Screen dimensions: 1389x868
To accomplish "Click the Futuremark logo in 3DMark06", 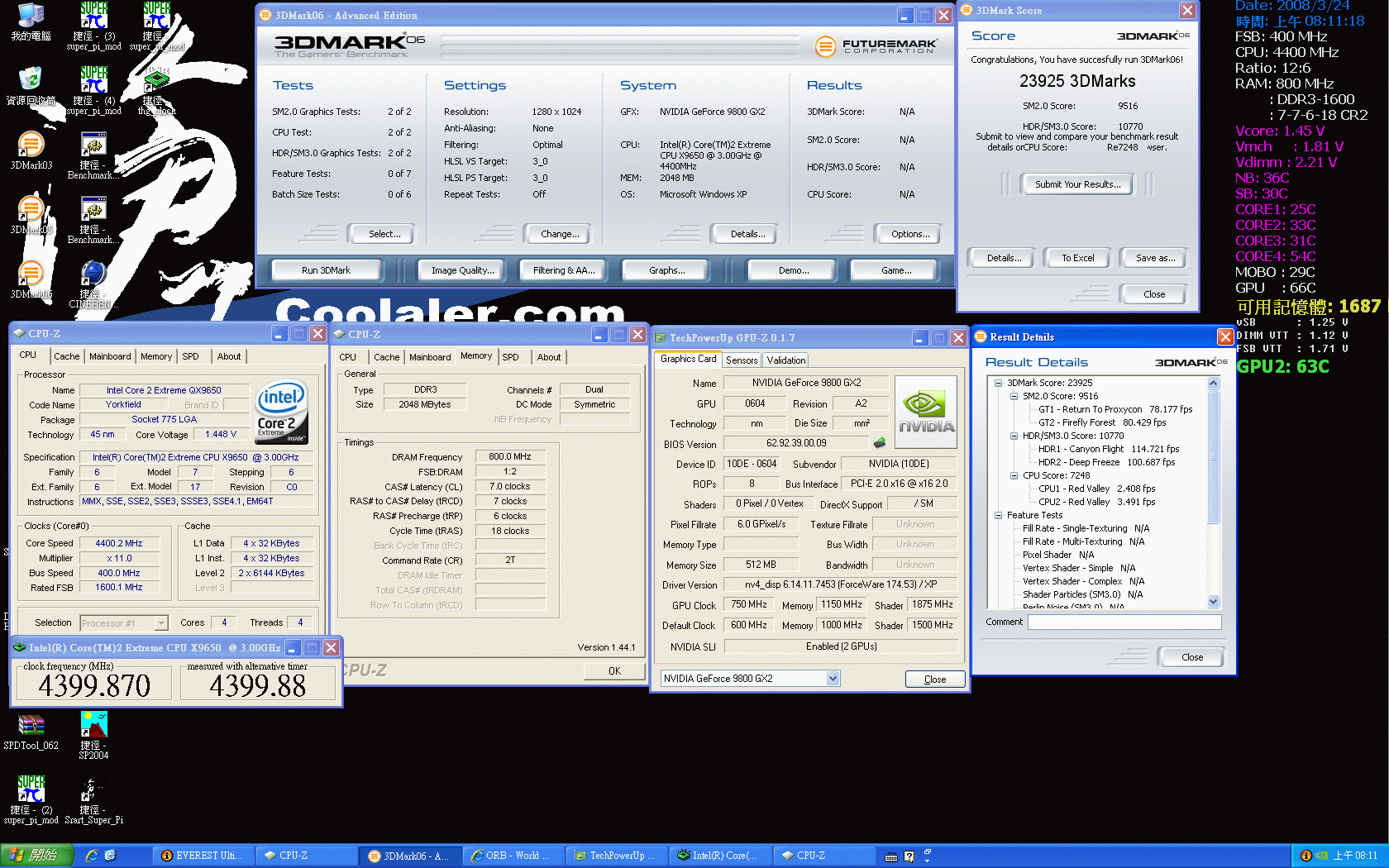I will coord(876,46).
